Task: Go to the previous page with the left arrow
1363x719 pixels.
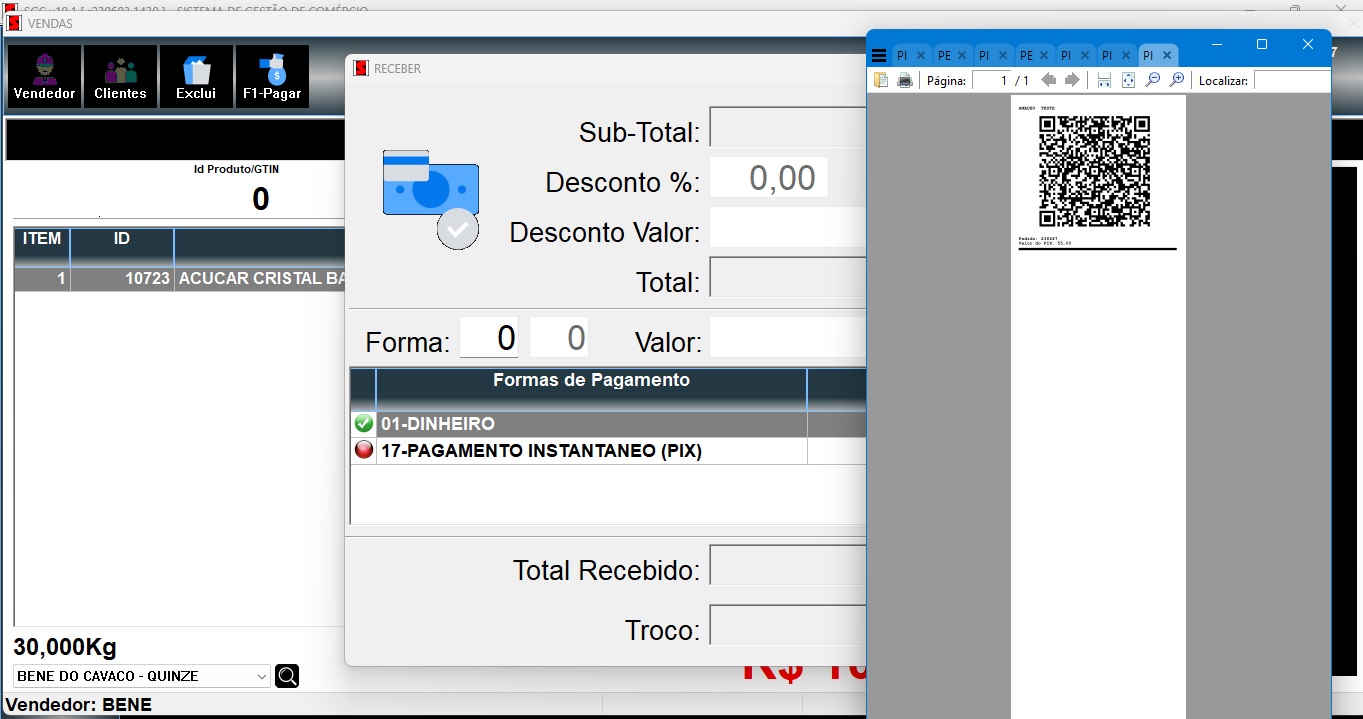Action: pyautogui.click(x=1048, y=80)
